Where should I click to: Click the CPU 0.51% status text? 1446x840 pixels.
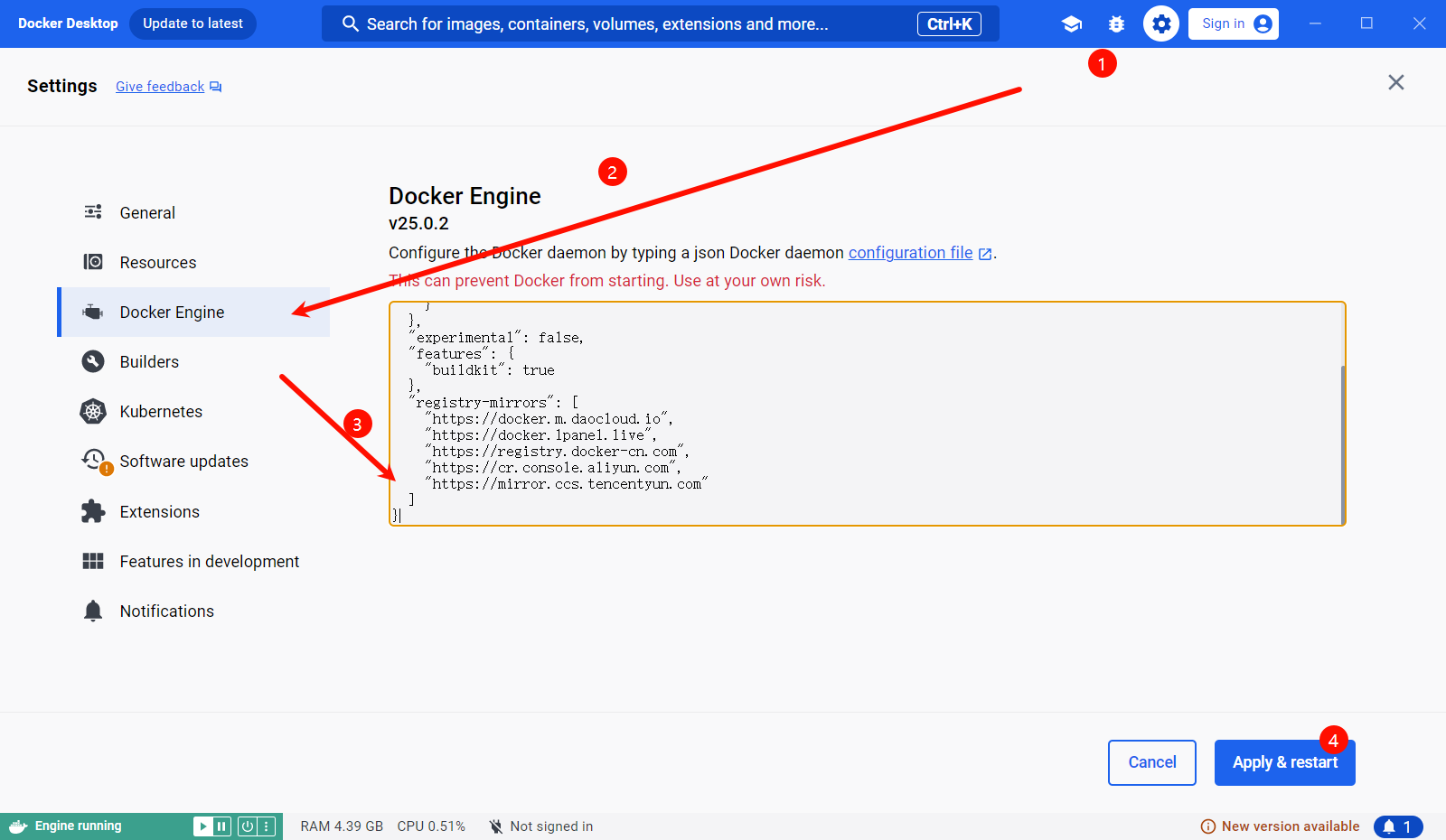coord(431,826)
